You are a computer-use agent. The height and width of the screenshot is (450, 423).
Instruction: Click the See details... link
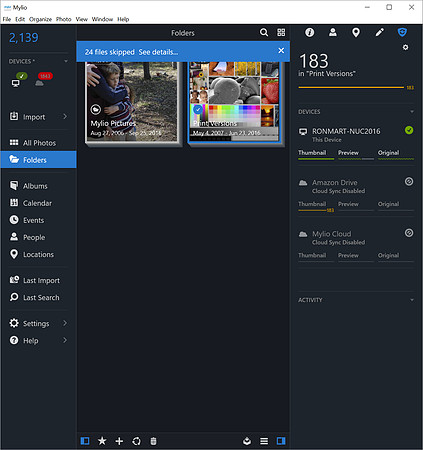[x=158, y=52]
